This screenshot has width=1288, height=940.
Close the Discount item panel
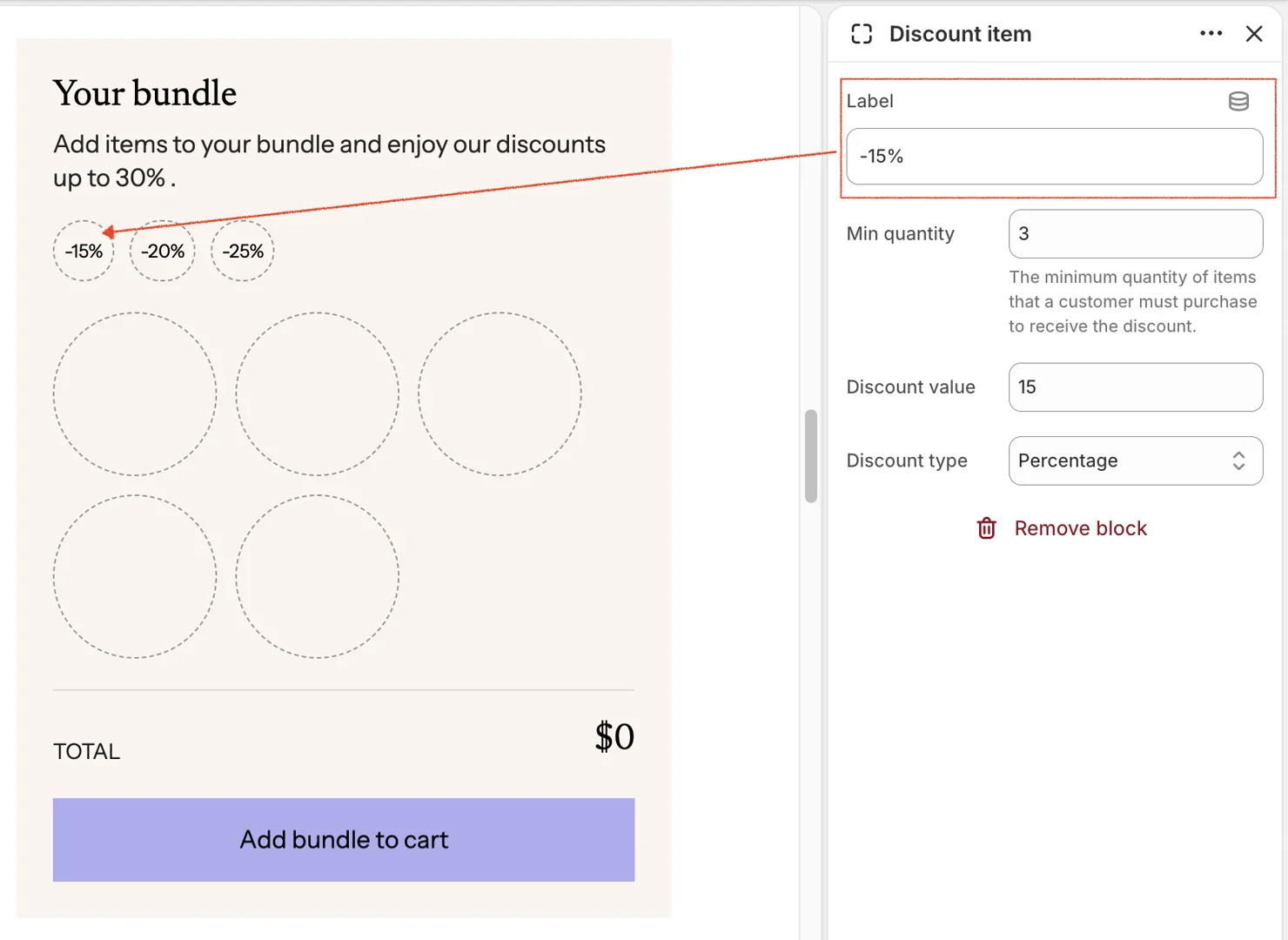click(x=1253, y=34)
